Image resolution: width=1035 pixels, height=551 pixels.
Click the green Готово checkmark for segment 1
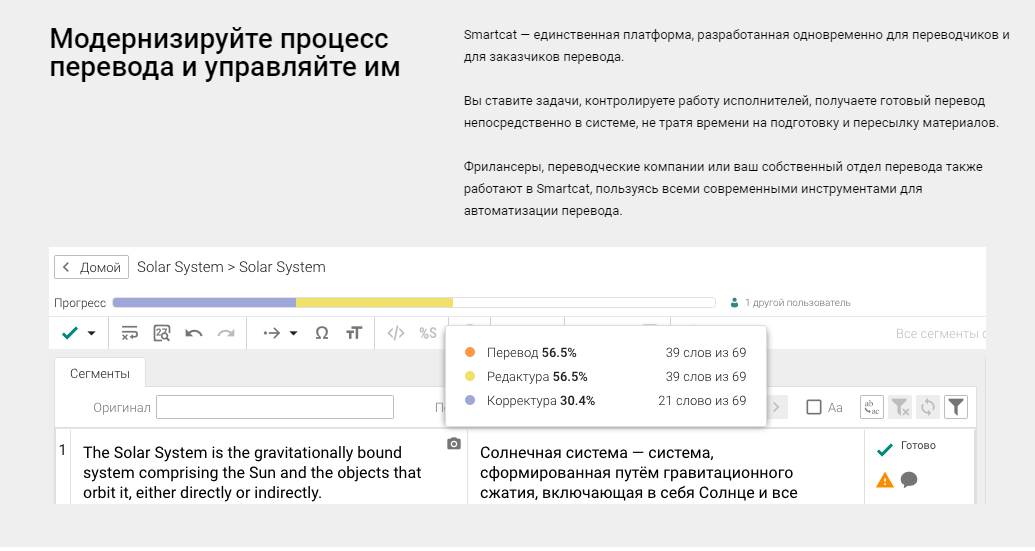click(885, 450)
